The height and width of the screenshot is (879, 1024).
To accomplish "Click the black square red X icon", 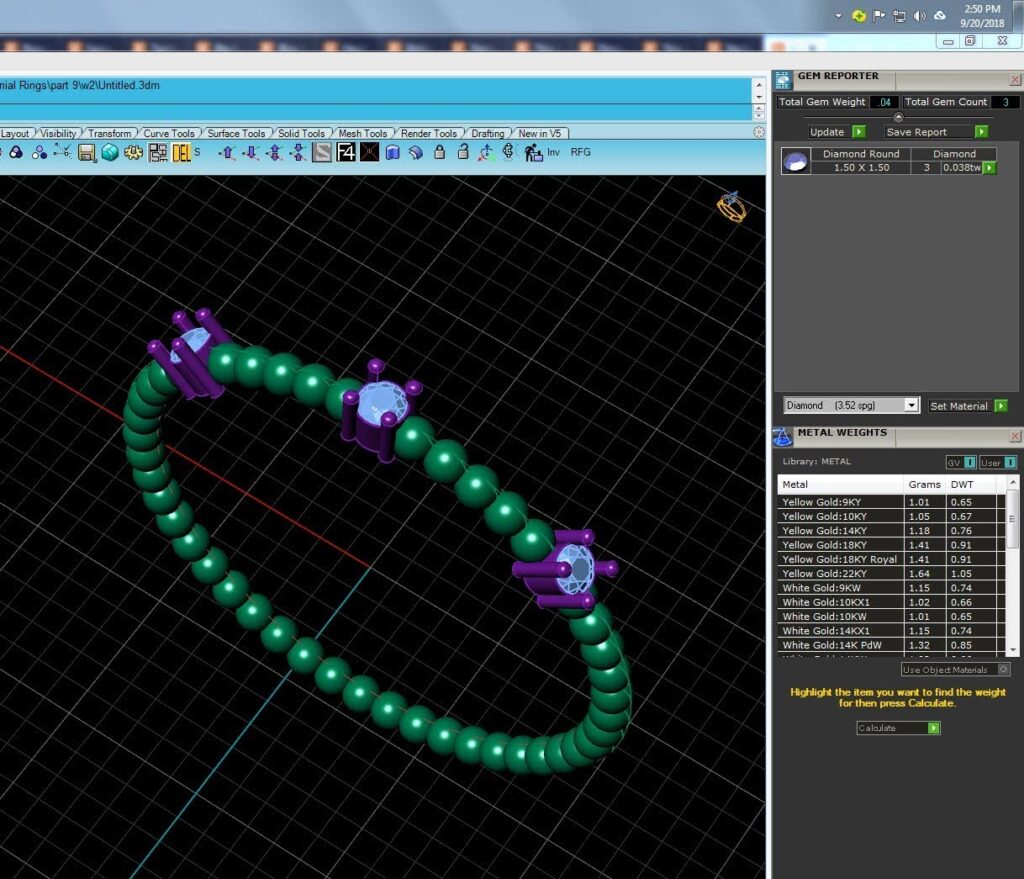I will click(x=369, y=152).
